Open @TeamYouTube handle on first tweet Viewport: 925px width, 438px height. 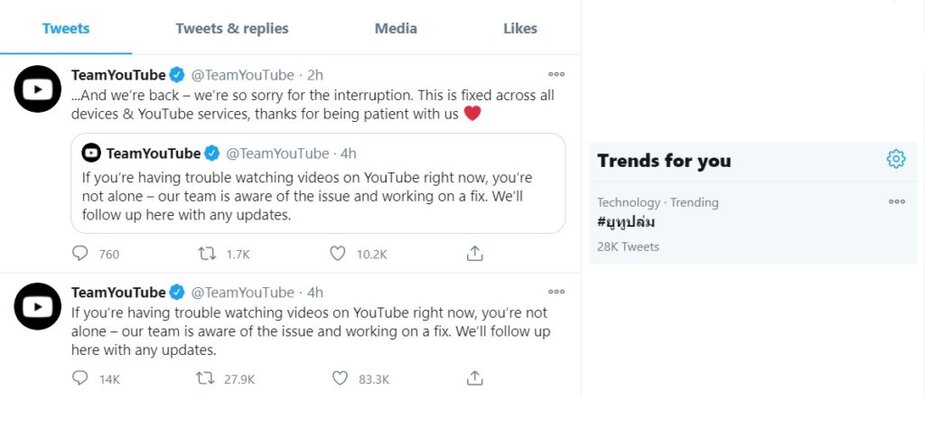tap(242, 75)
